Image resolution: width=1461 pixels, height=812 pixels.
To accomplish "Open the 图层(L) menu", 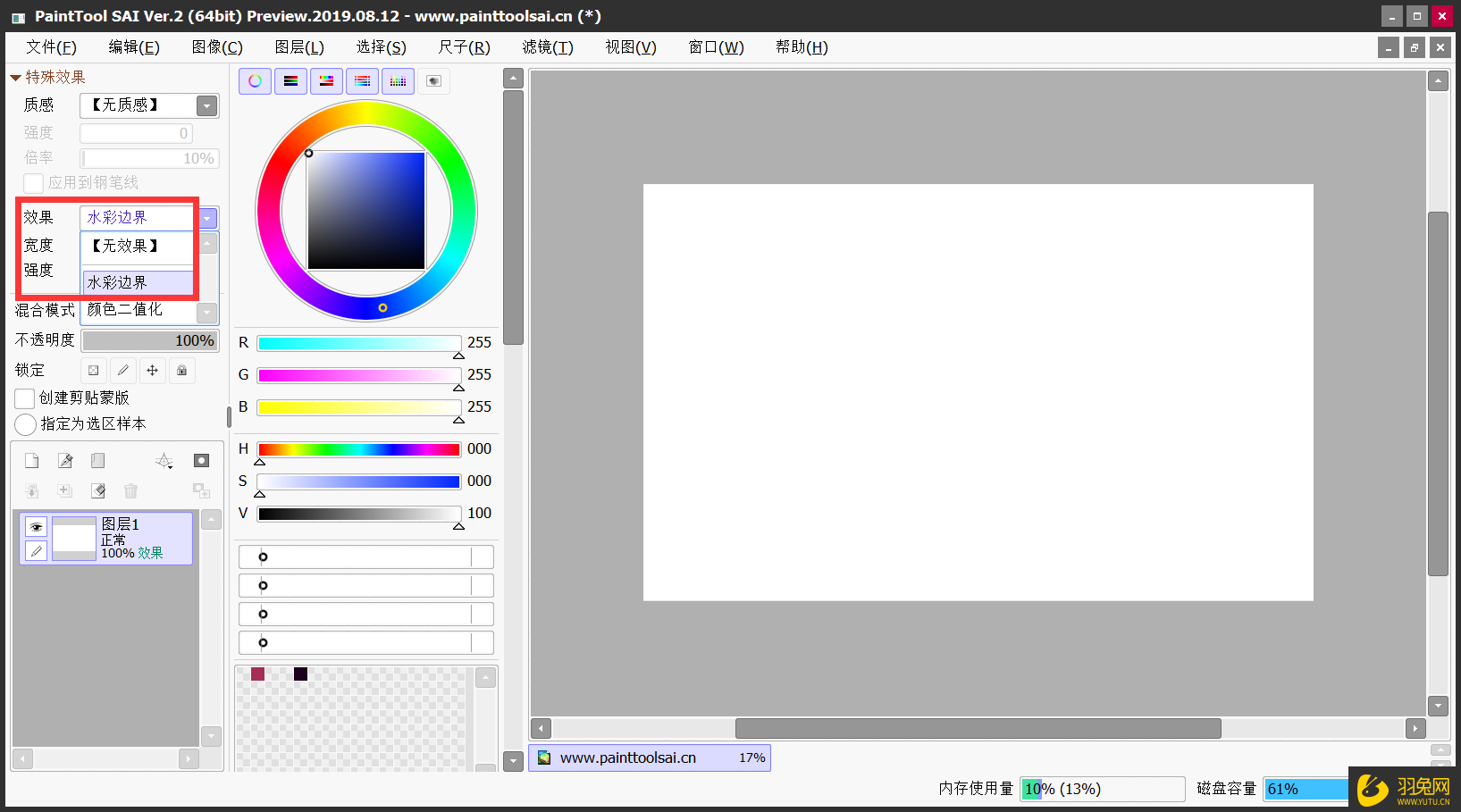I will tap(298, 47).
